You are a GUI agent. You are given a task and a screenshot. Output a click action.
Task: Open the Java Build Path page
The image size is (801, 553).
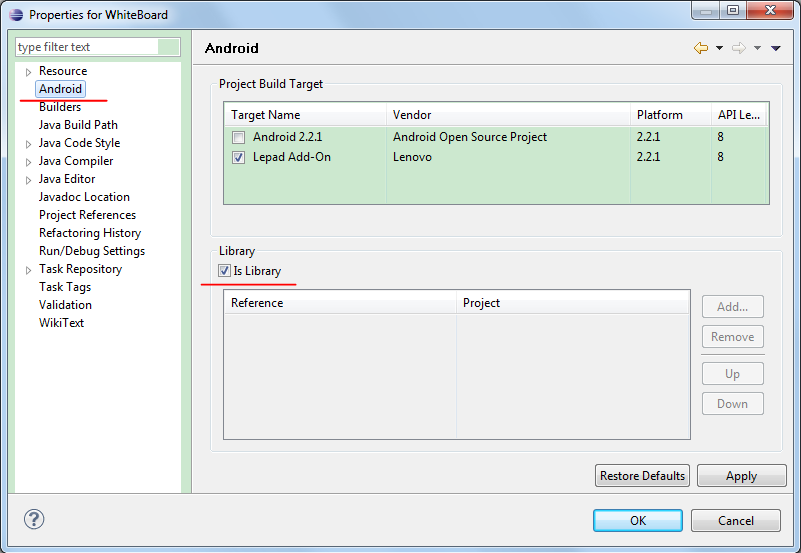coord(78,125)
